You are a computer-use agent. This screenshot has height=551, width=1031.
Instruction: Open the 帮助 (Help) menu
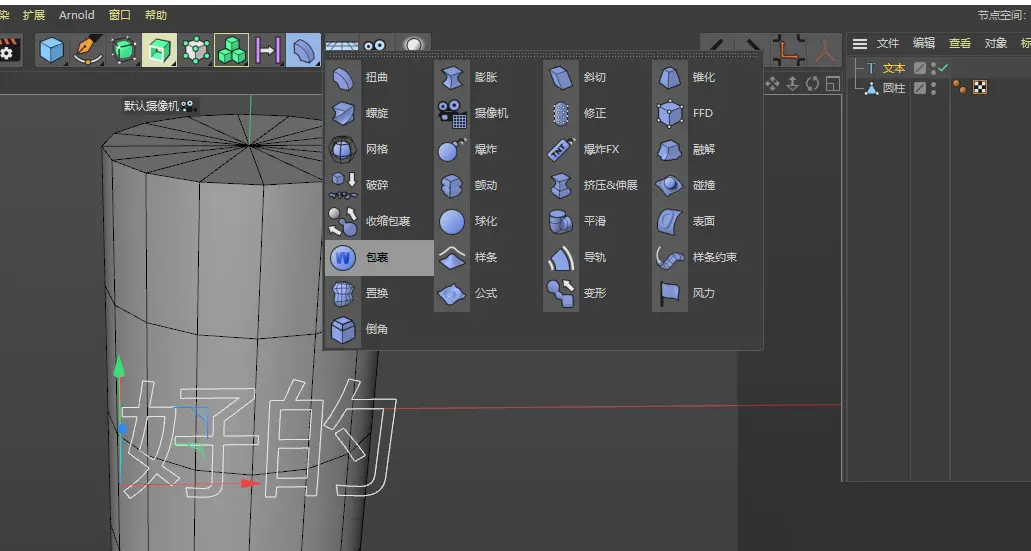pos(156,15)
